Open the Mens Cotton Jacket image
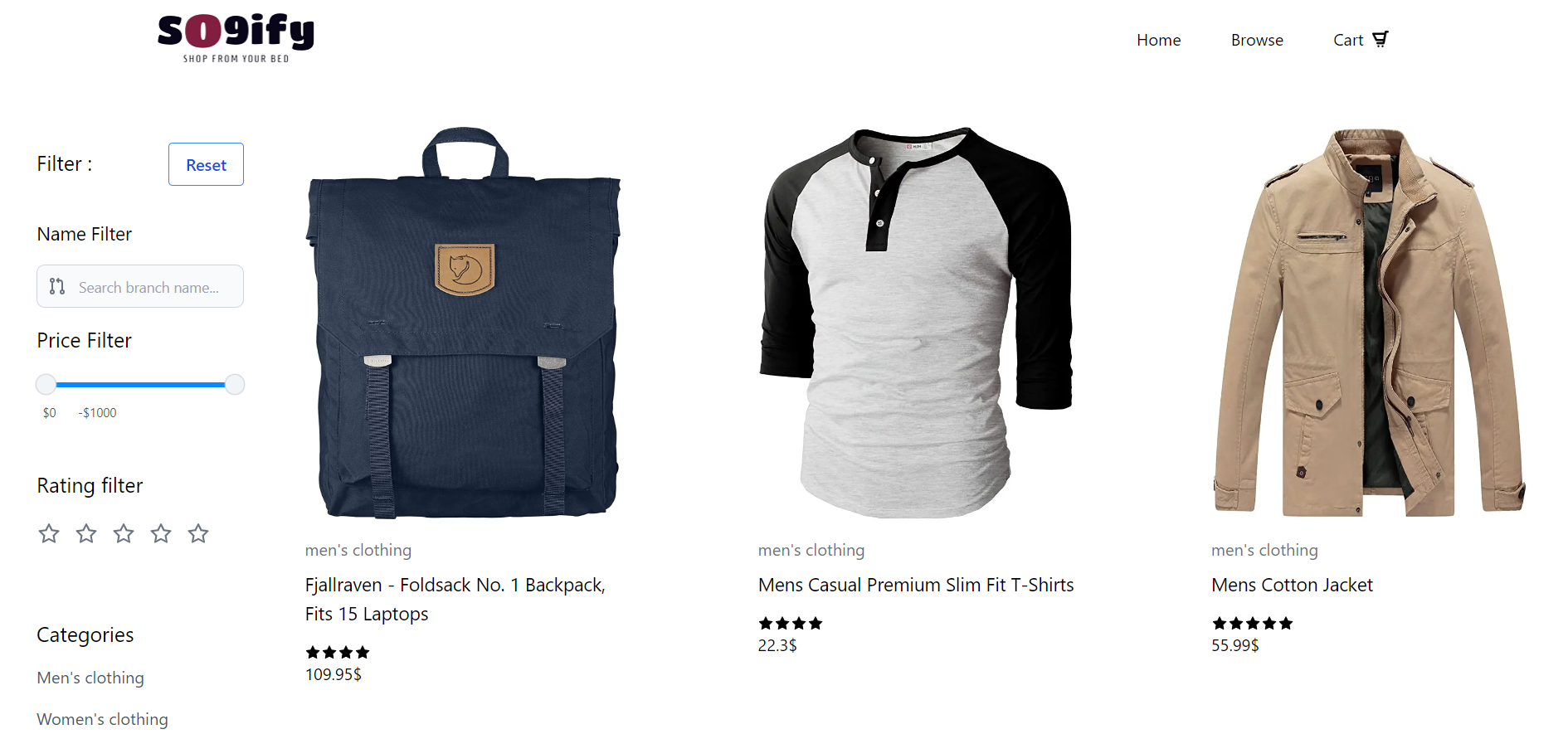 click(x=1369, y=323)
